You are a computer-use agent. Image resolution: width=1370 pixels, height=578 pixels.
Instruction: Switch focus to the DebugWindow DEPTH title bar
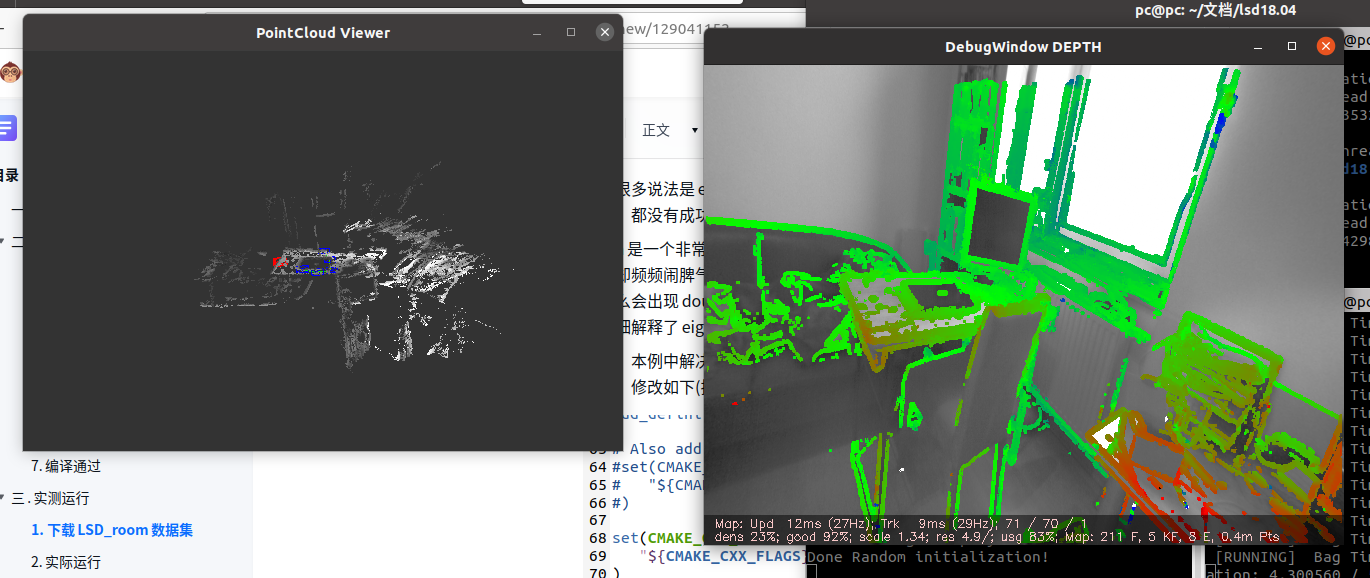click(x=1020, y=46)
